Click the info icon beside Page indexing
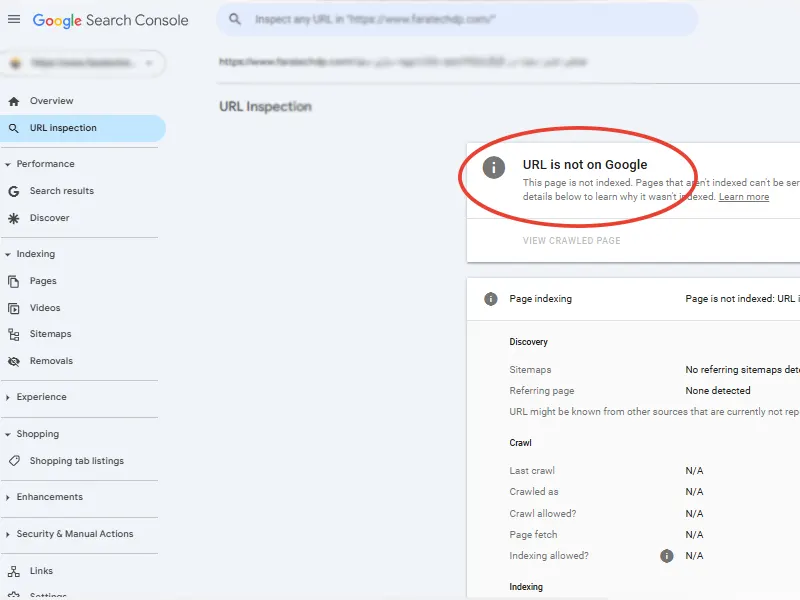 coord(490,299)
